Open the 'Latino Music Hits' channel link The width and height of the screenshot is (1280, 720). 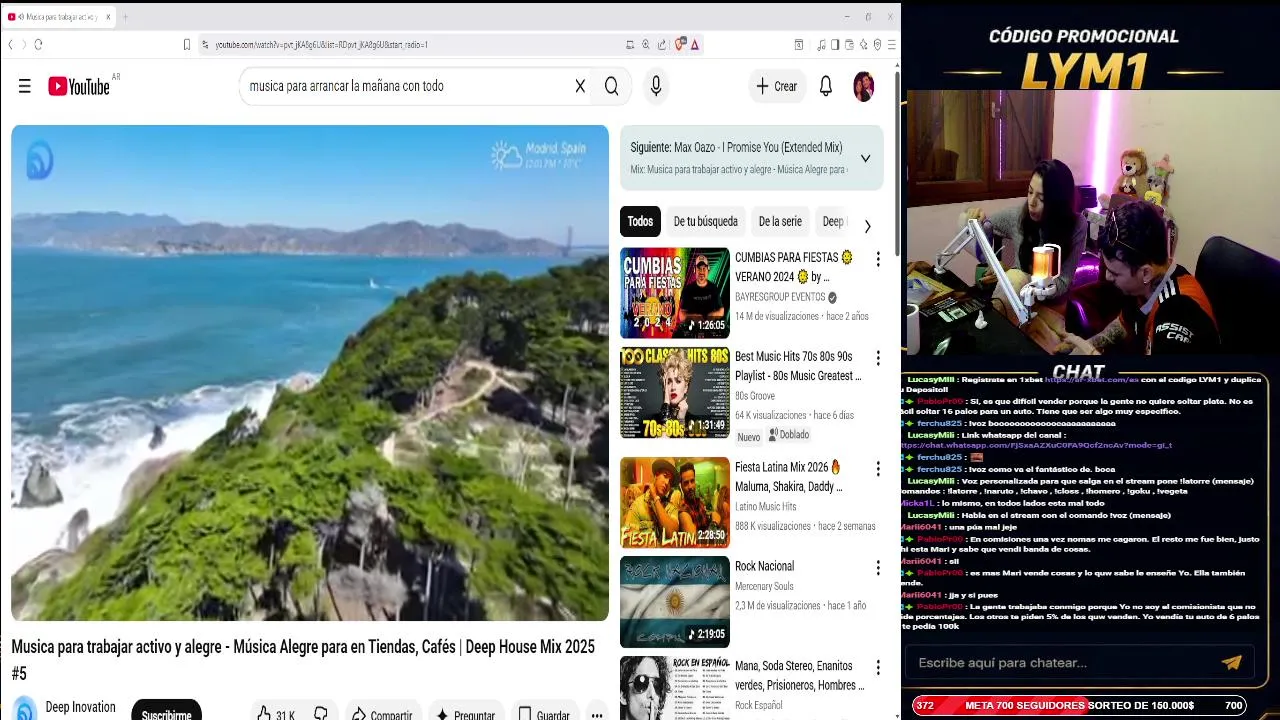(x=766, y=507)
